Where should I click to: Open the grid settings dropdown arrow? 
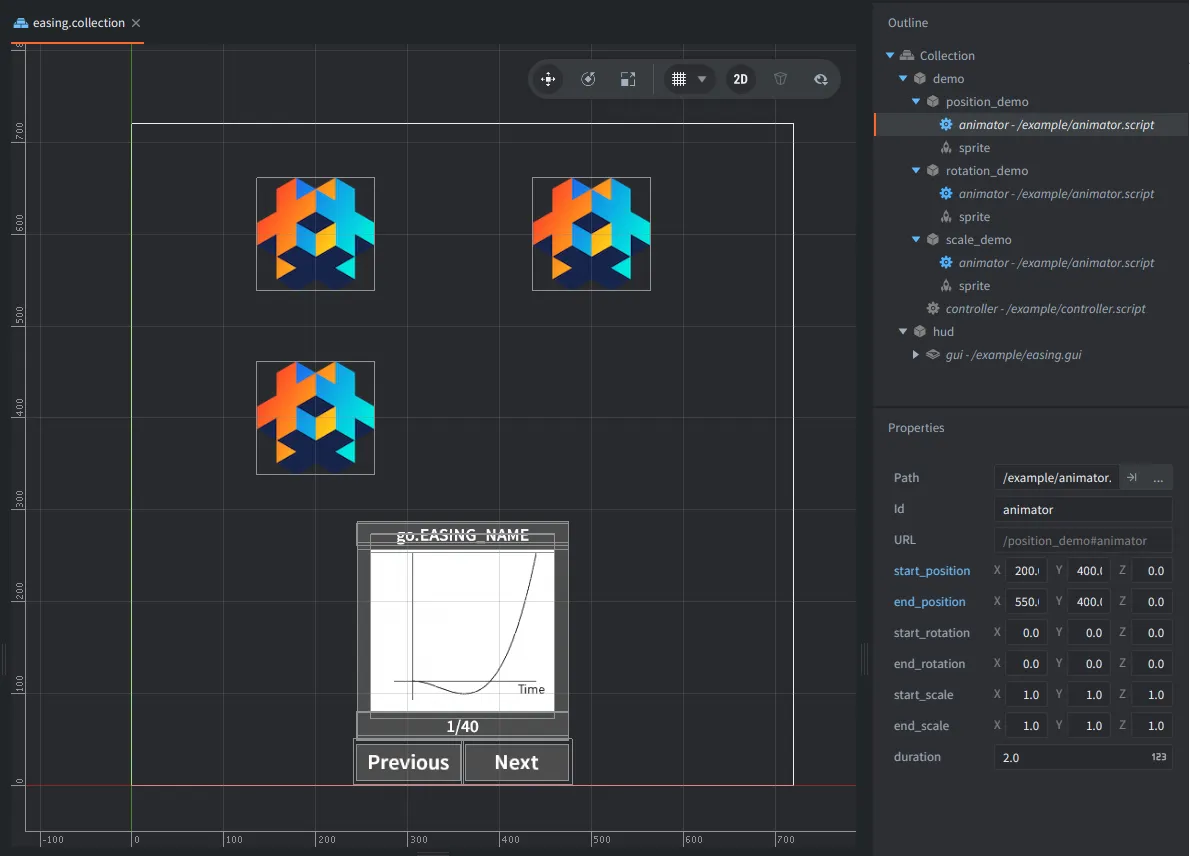pyautogui.click(x=702, y=80)
